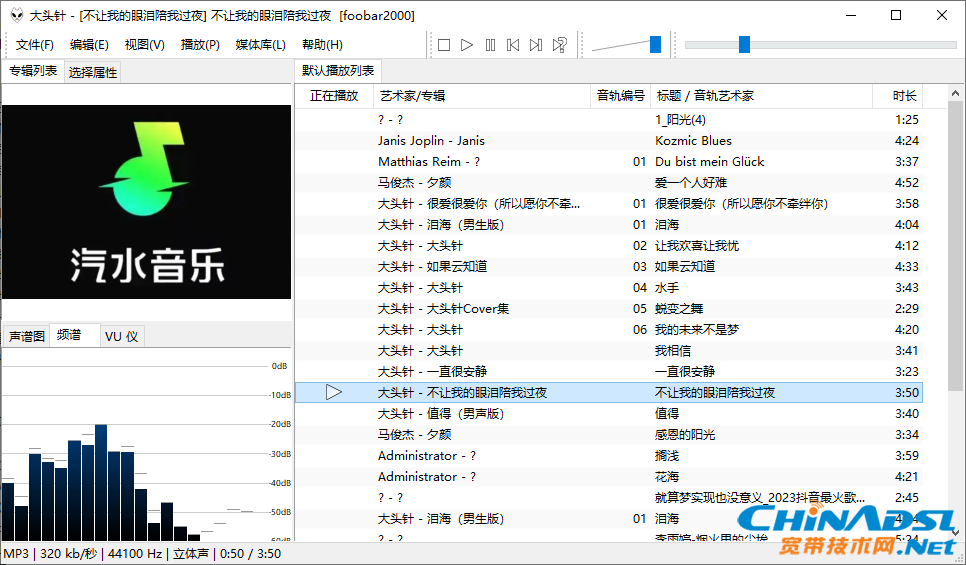Open the 播放(P) menu
This screenshot has width=966, height=565.
[x=200, y=45]
